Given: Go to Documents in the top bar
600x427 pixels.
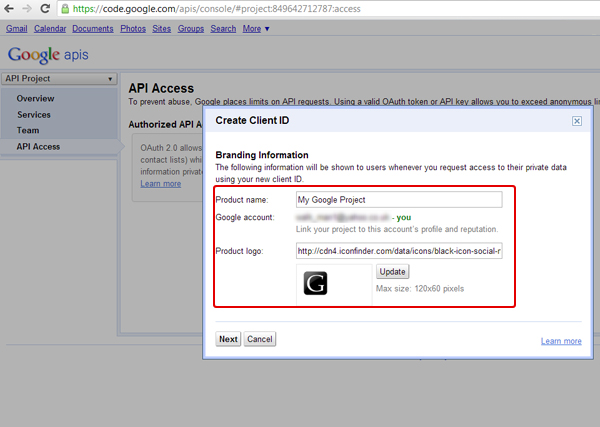Looking at the screenshot, I should [93, 29].
